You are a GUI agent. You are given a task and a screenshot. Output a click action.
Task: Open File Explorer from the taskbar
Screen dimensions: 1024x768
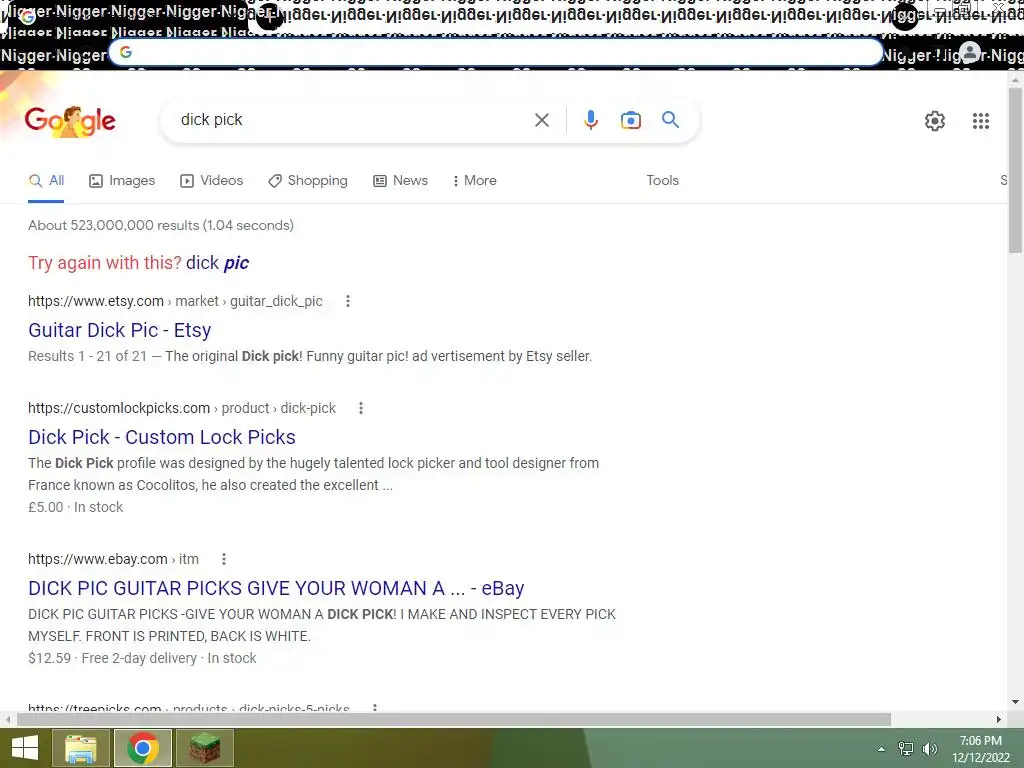pos(81,748)
